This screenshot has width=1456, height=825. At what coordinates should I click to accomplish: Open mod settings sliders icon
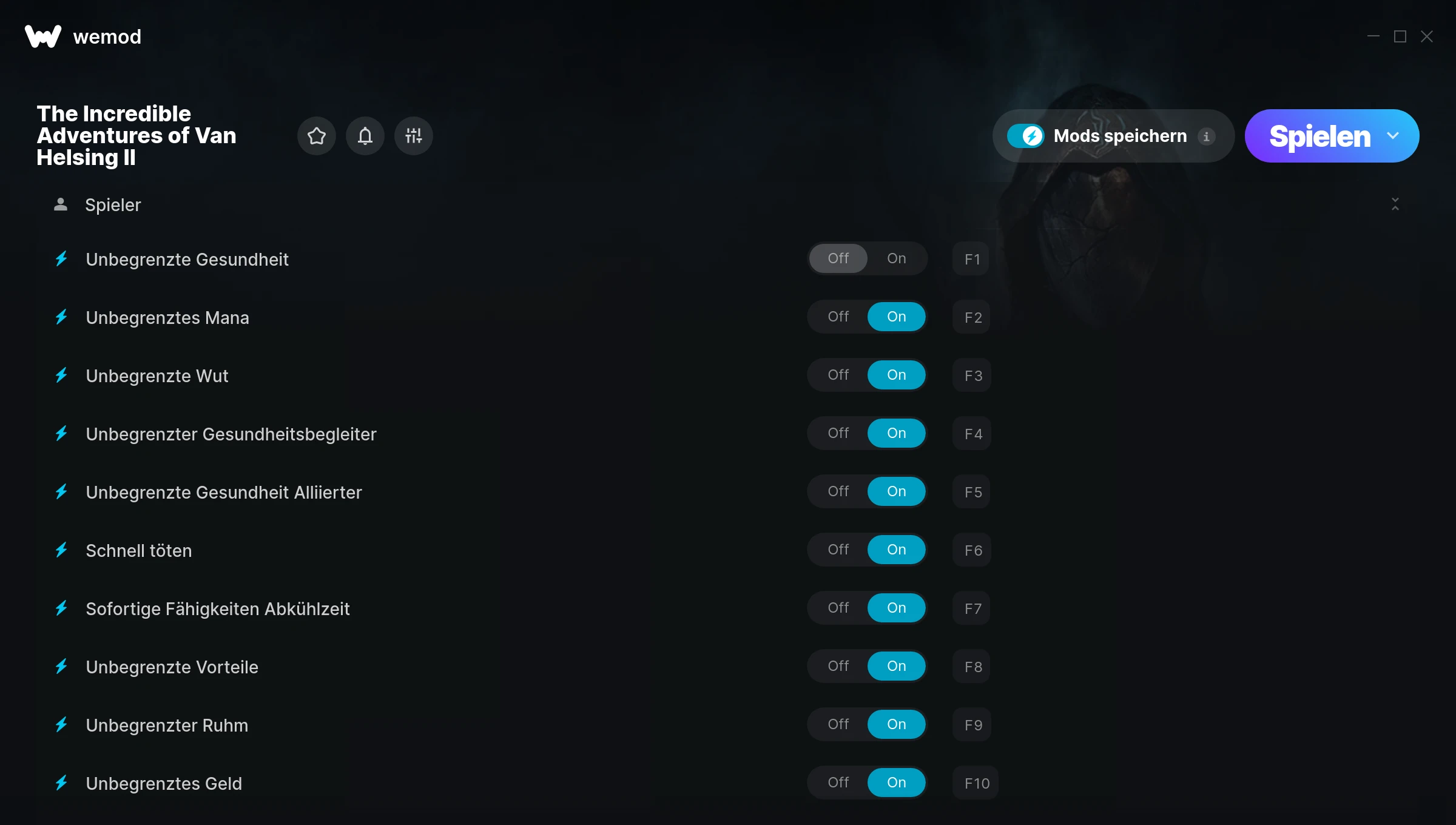[413, 136]
